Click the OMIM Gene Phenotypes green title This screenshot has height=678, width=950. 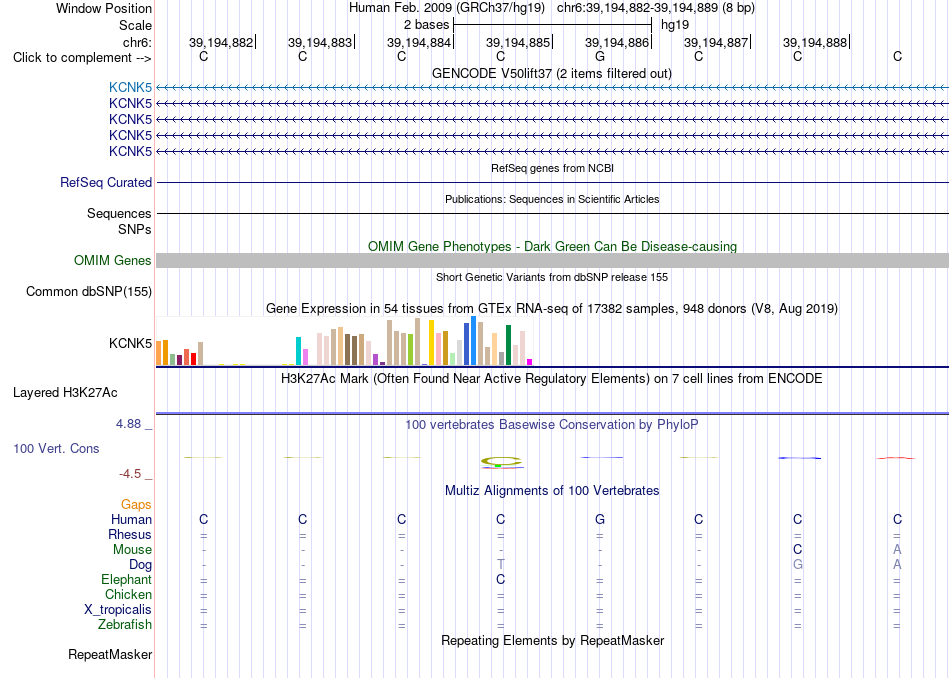pyautogui.click(x=553, y=247)
